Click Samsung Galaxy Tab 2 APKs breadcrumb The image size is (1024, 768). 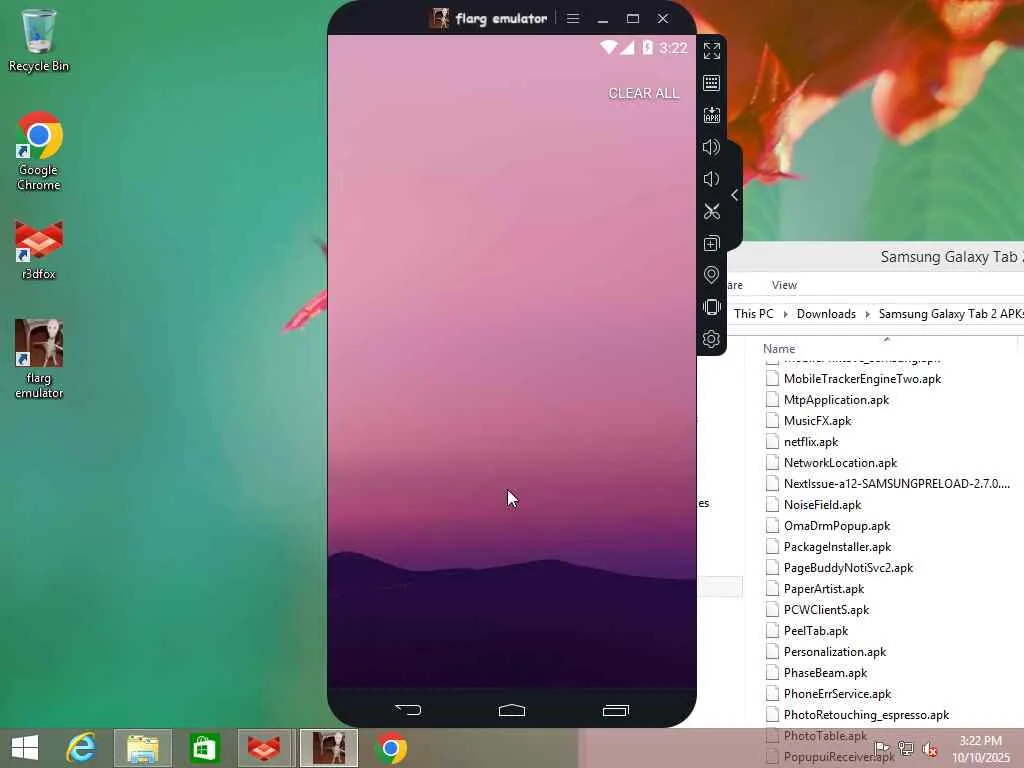(x=951, y=313)
